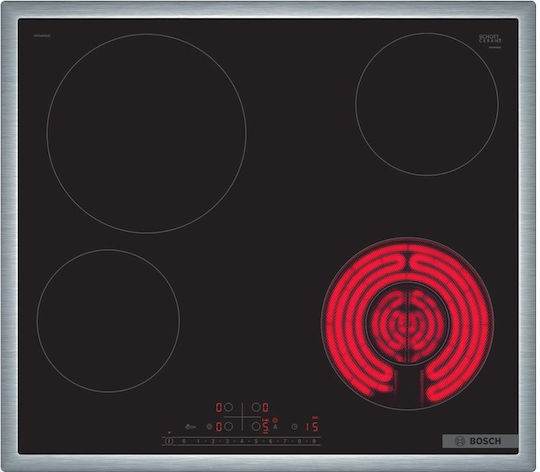Set heat level 7 on touch slider
This screenshot has height=472, width=540.
(285, 441)
